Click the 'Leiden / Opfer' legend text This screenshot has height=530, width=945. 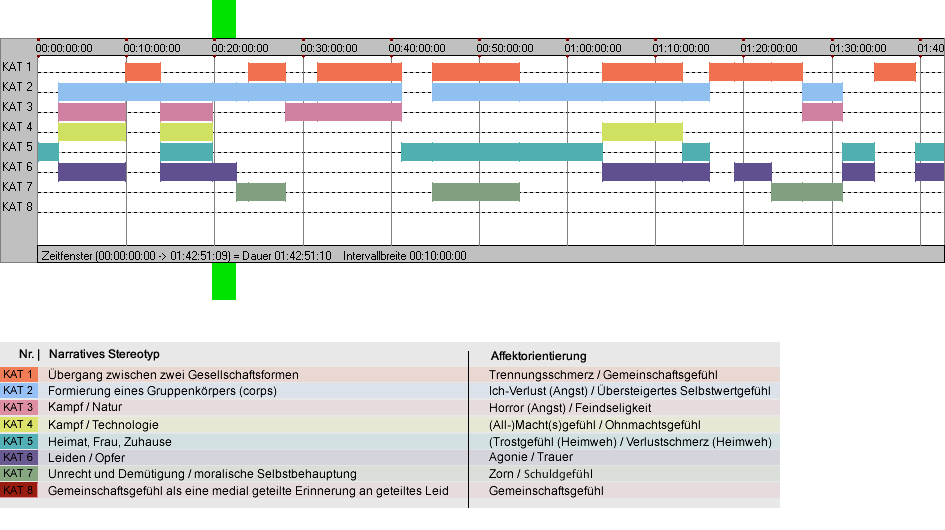pyautogui.click(x=87, y=458)
